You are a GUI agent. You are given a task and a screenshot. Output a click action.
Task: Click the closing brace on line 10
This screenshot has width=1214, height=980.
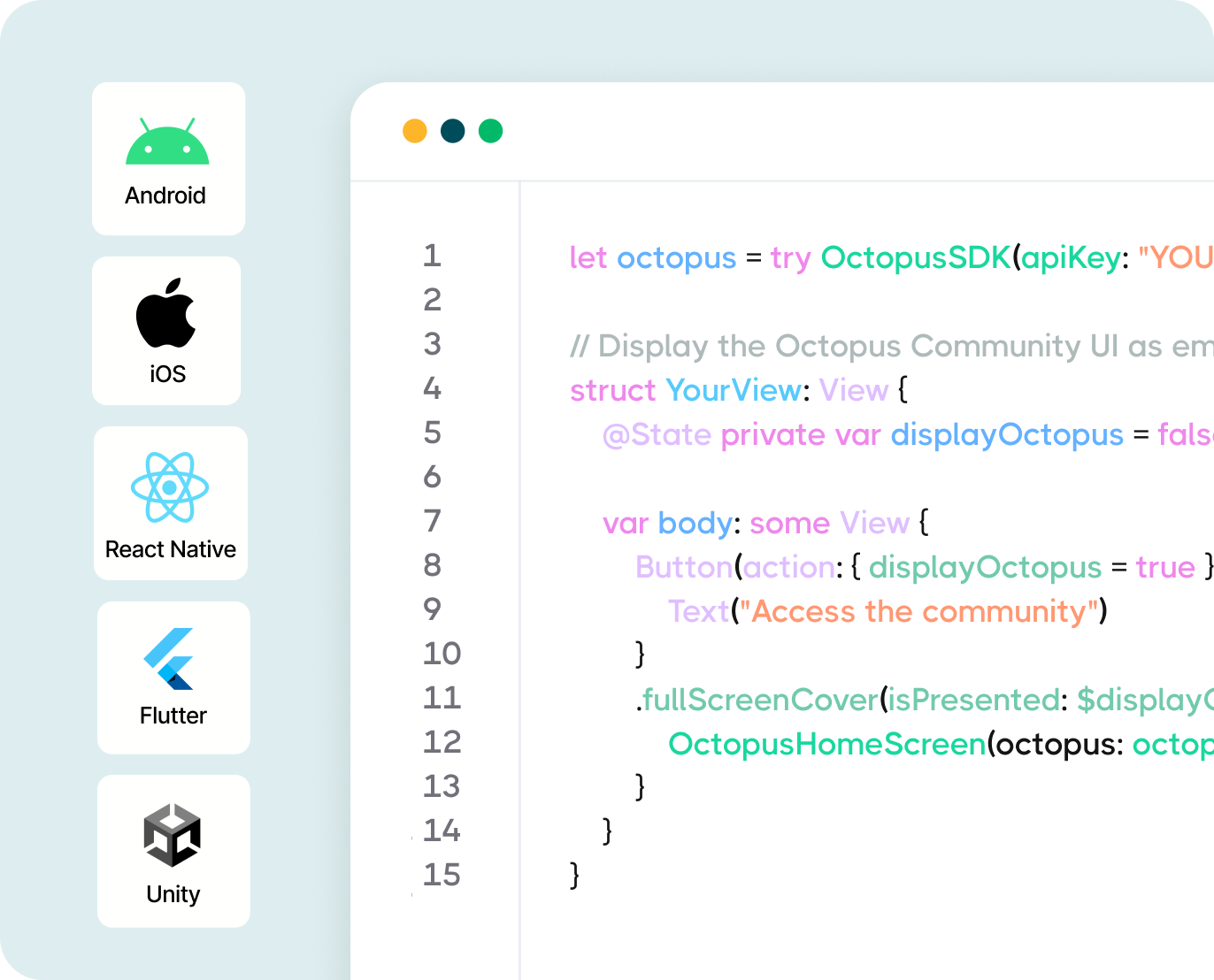tap(641, 654)
